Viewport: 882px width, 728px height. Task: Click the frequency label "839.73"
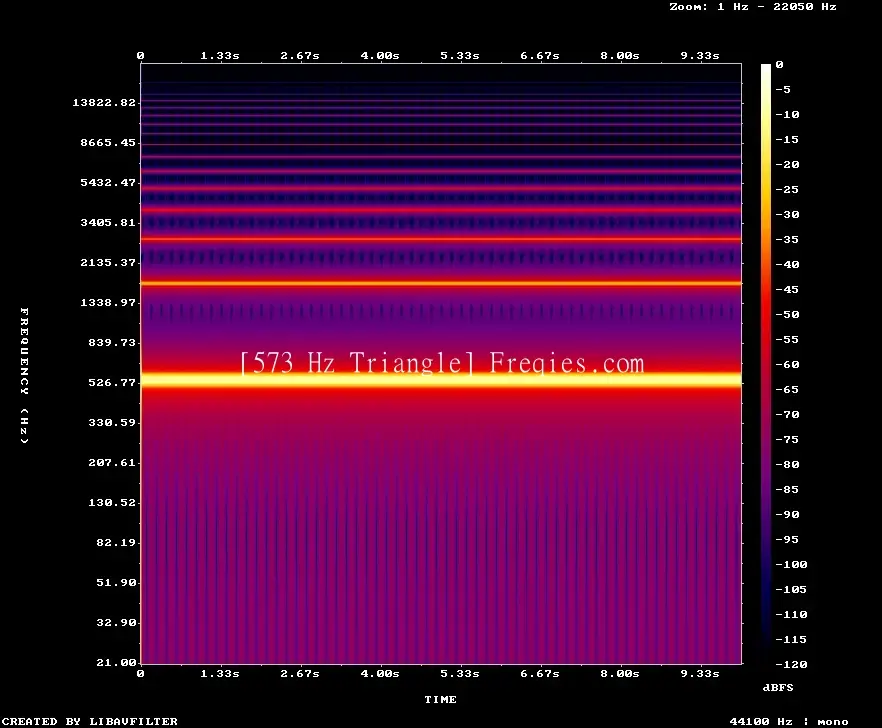112,342
